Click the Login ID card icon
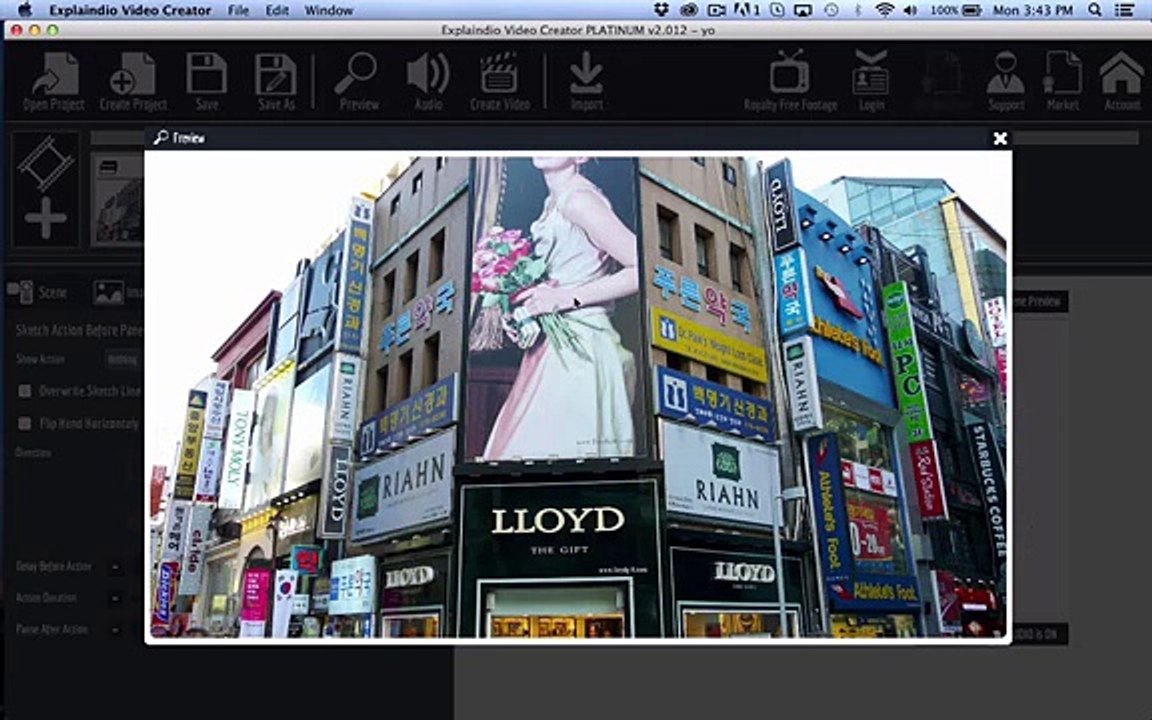This screenshot has height=720, width=1152. [x=871, y=81]
